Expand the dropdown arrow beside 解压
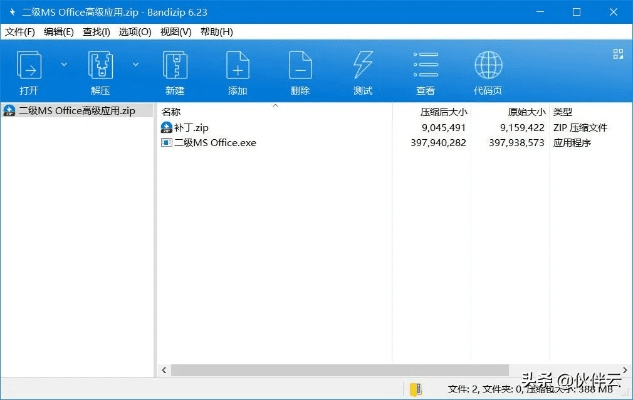Image resolution: width=633 pixels, height=400 pixels. coord(136,64)
